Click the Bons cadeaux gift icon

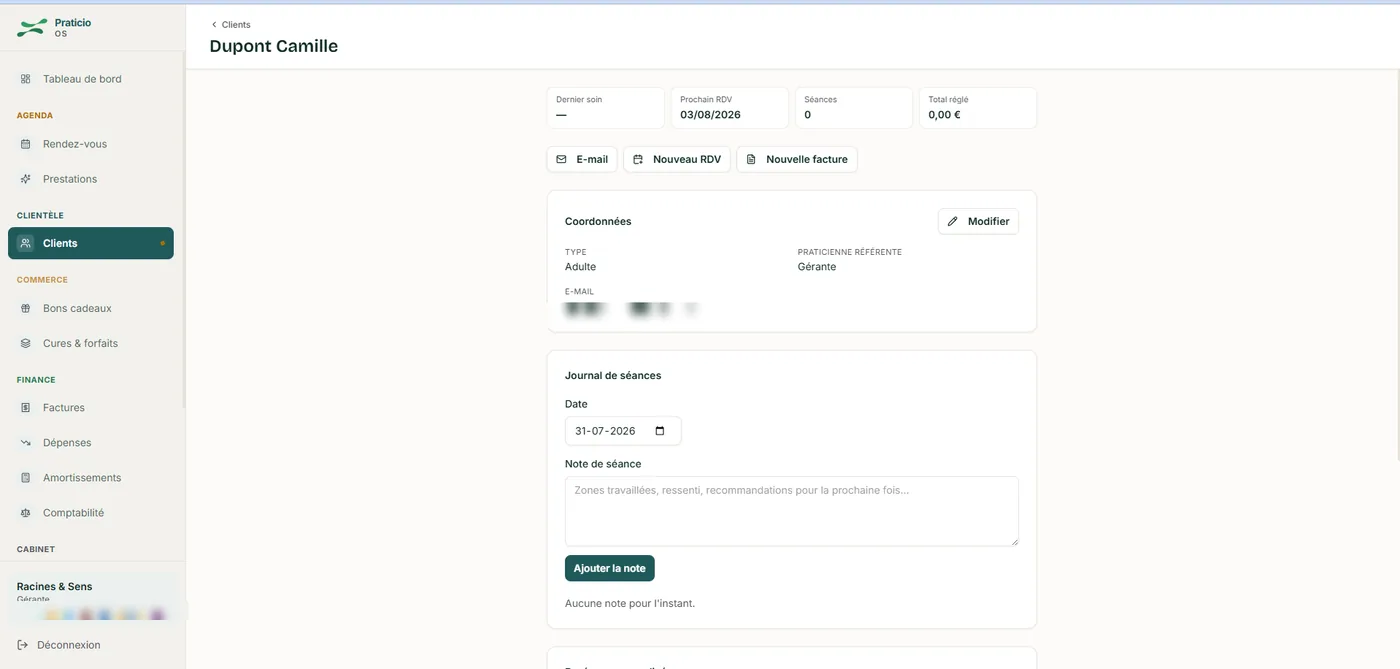(x=26, y=308)
